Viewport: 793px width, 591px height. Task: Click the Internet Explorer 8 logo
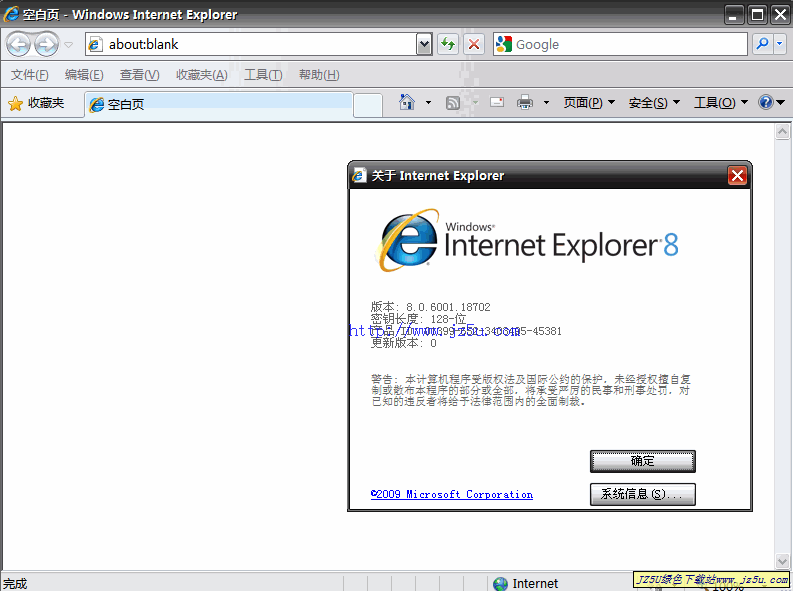tap(527, 241)
